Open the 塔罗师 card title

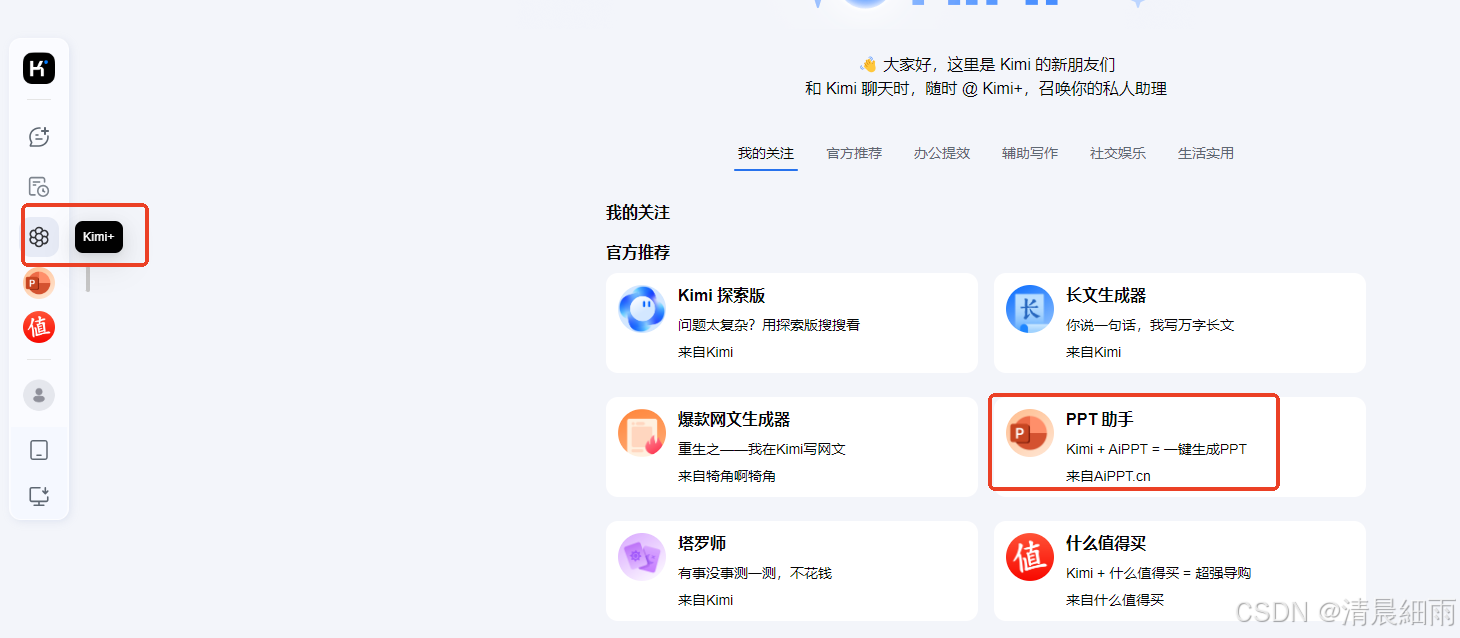pos(702,544)
